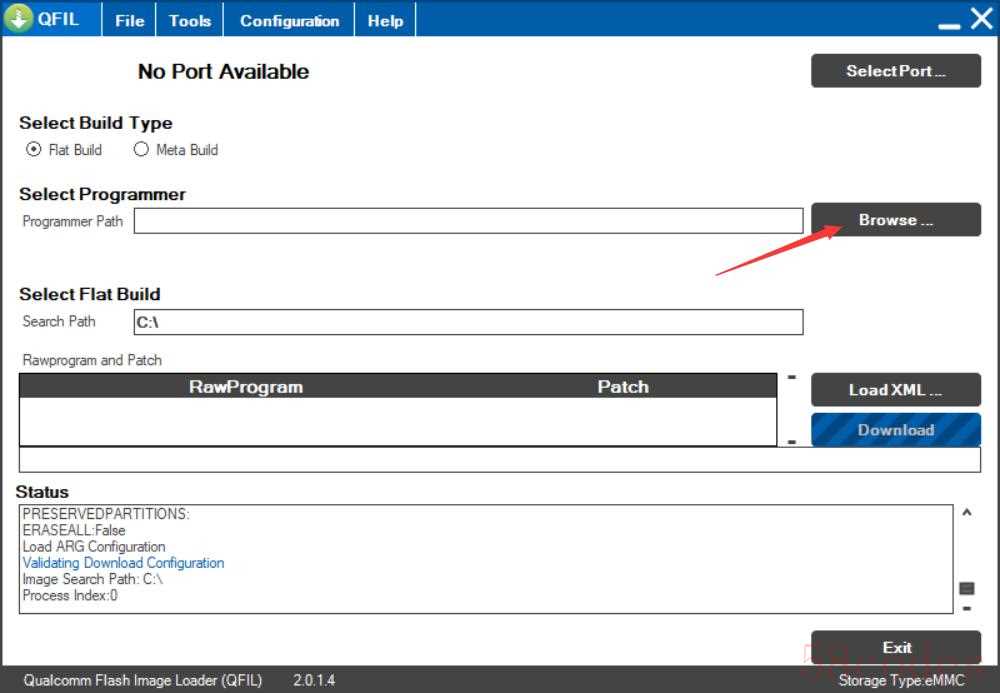Click the Search Path text field
1000x693 pixels.
point(468,322)
